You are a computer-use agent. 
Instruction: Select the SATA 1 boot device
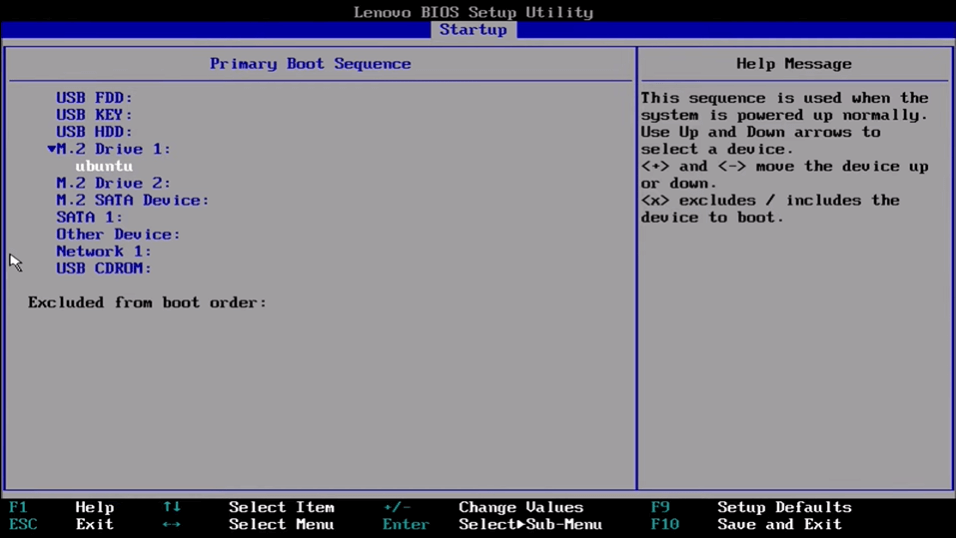[x=89, y=217]
